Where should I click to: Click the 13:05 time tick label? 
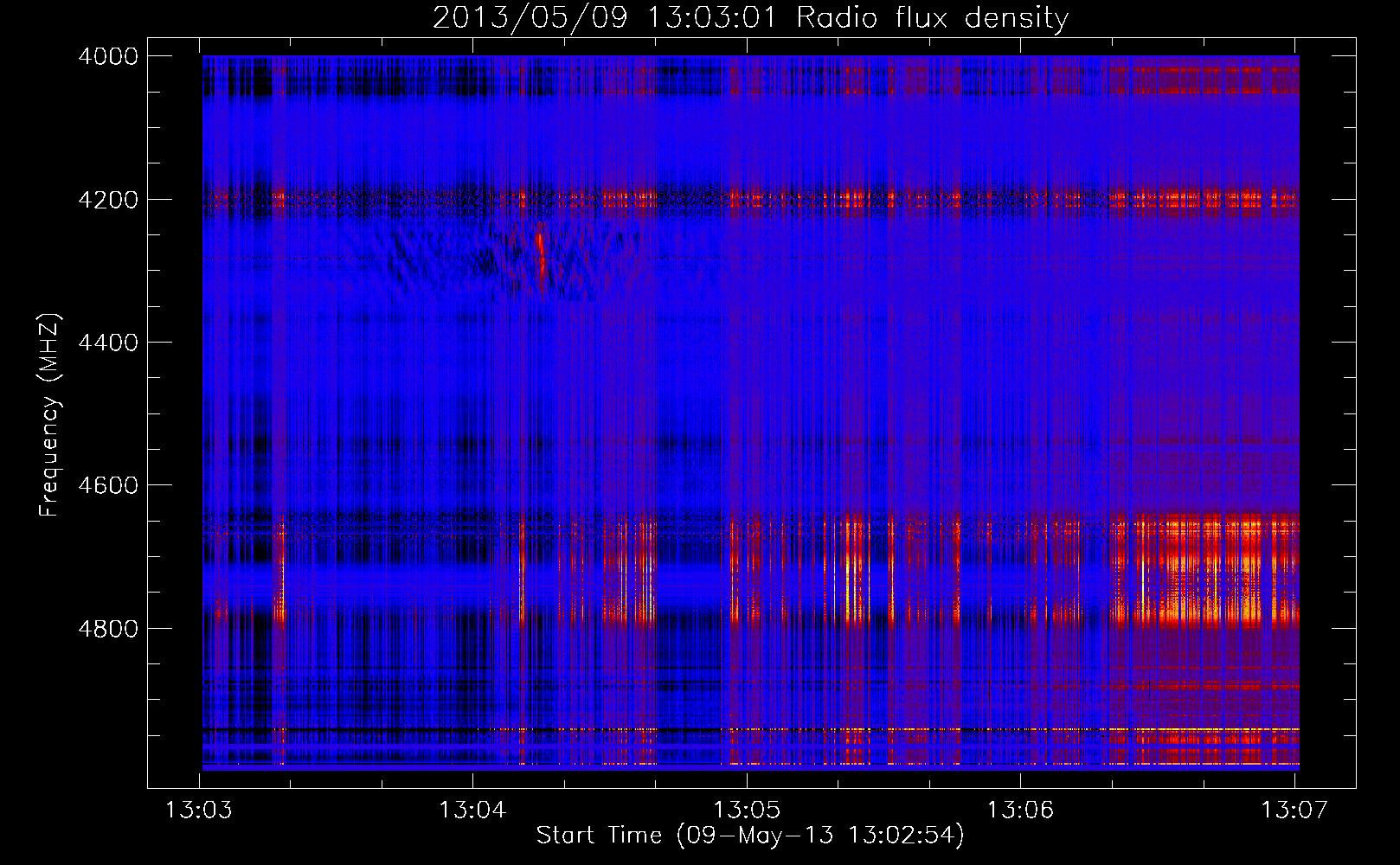[747, 811]
